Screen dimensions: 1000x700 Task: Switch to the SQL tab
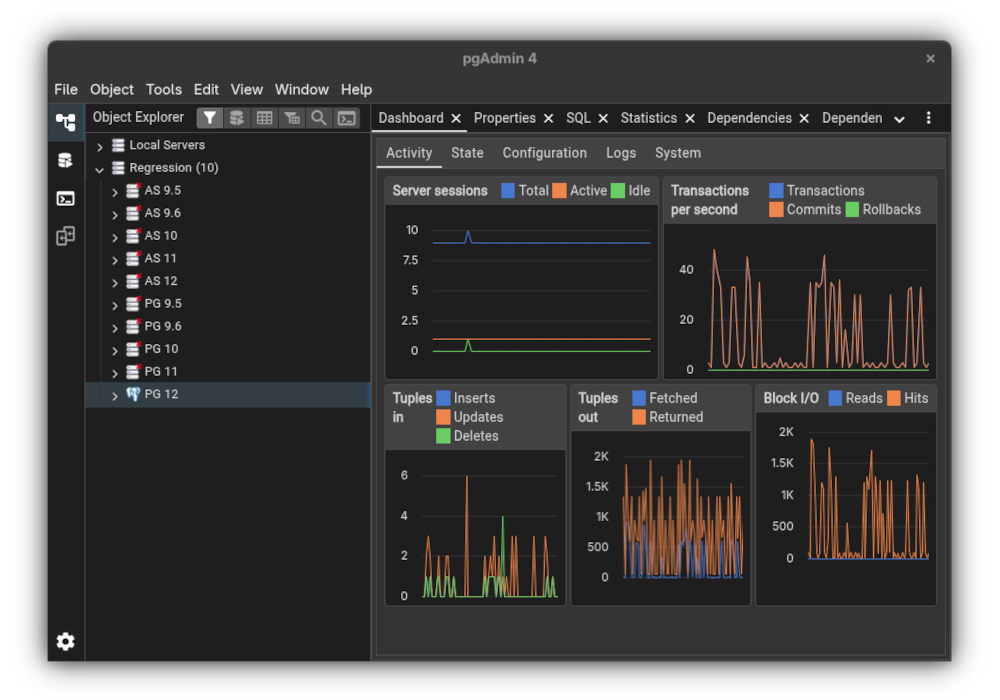click(578, 118)
